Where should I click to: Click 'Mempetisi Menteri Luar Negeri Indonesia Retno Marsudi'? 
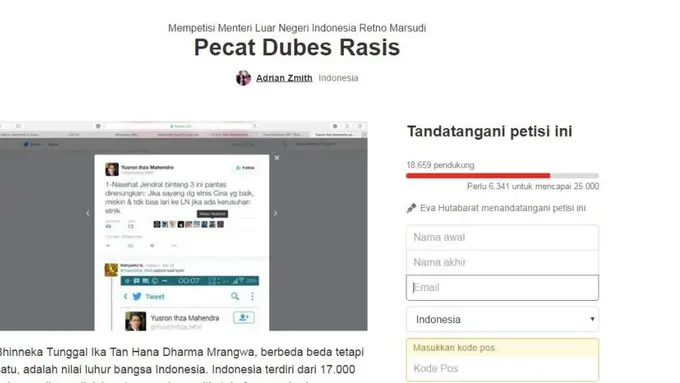tap(297, 28)
